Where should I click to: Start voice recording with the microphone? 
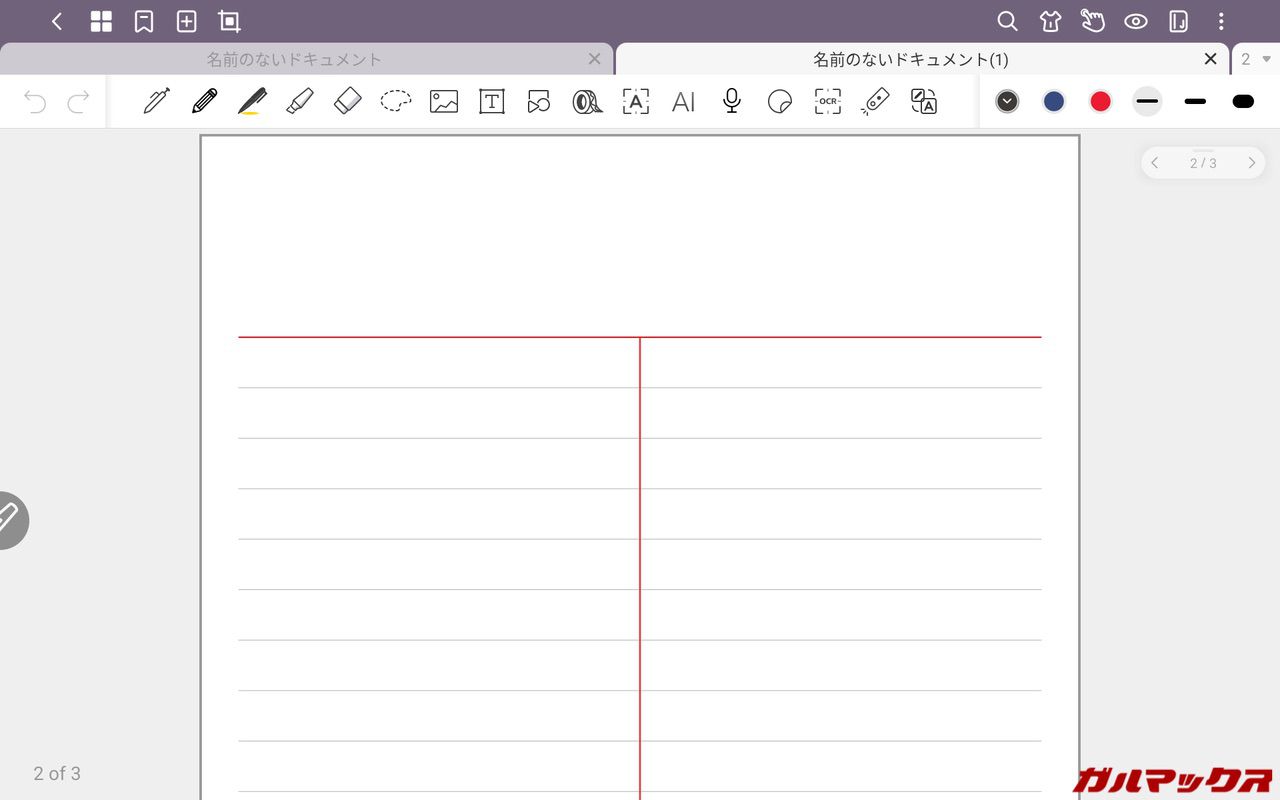tap(732, 101)
